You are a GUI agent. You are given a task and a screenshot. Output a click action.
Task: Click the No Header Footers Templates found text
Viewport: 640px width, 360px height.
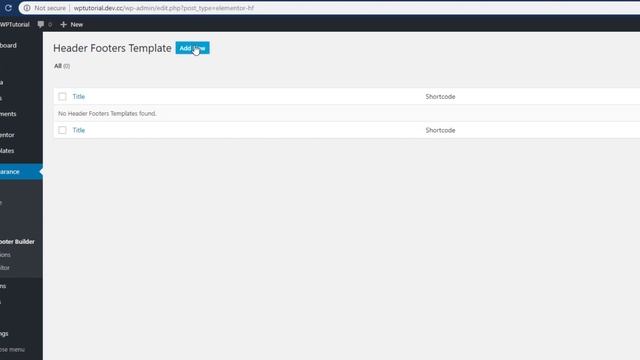point(107,113)
